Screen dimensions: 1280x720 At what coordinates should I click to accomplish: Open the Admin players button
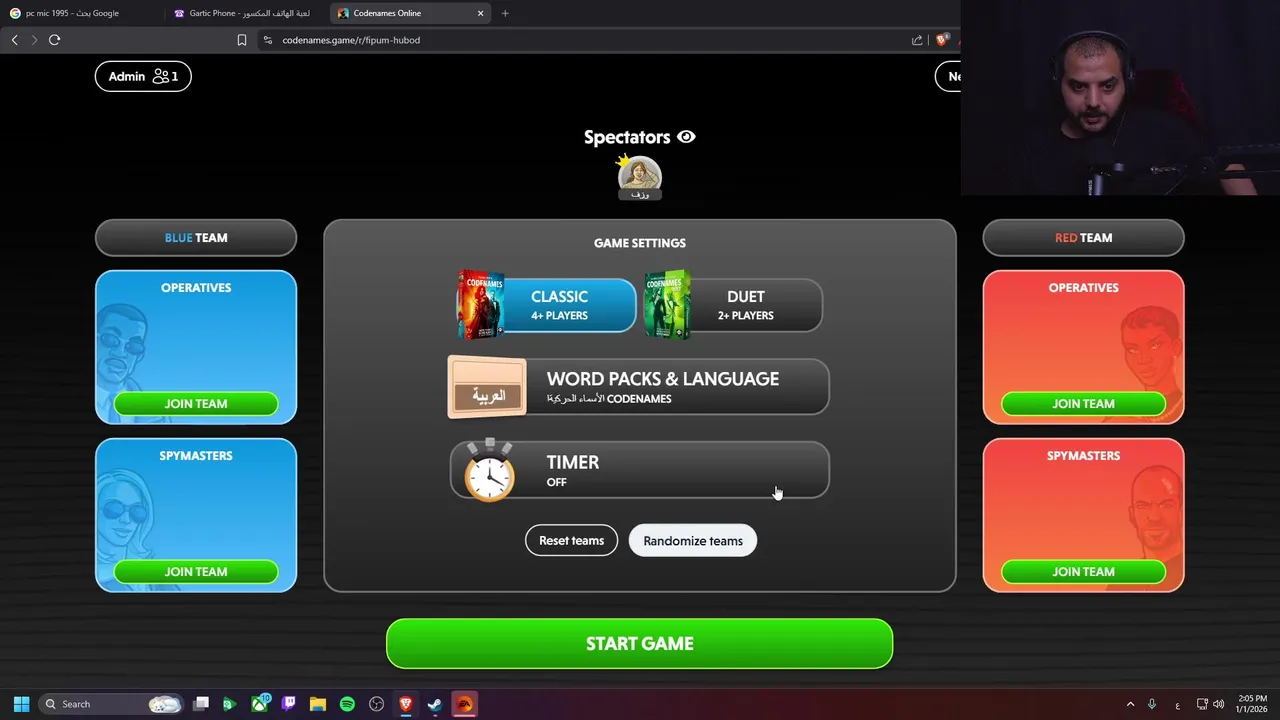pyautogui.click(x=143, y=76)
